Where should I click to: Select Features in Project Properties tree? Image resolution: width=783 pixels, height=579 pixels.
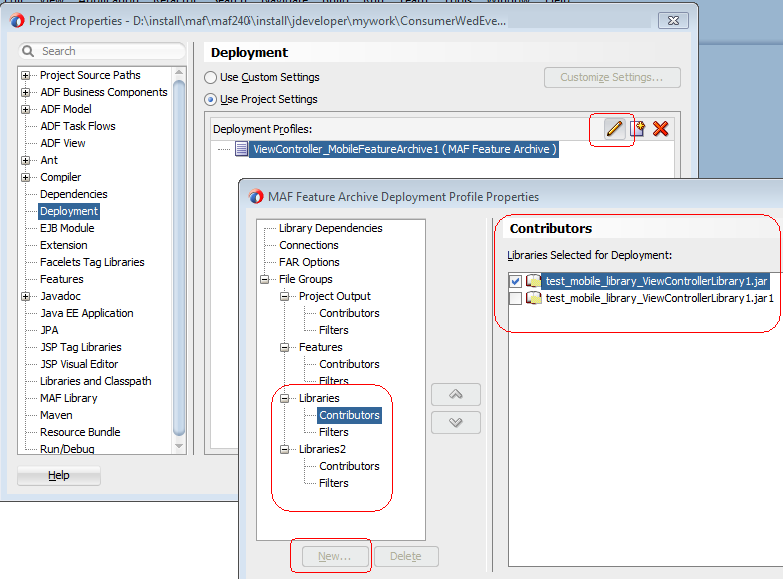pyautogui.click(x=62, y=279)
